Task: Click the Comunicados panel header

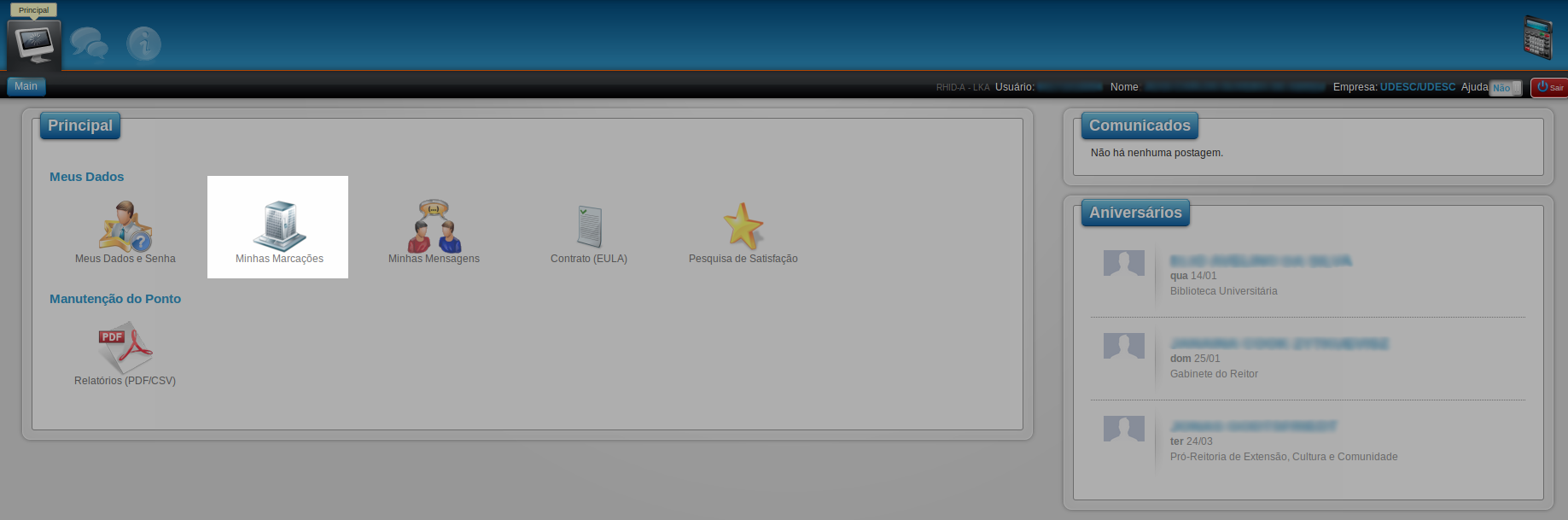Action: coord(1139,126)
